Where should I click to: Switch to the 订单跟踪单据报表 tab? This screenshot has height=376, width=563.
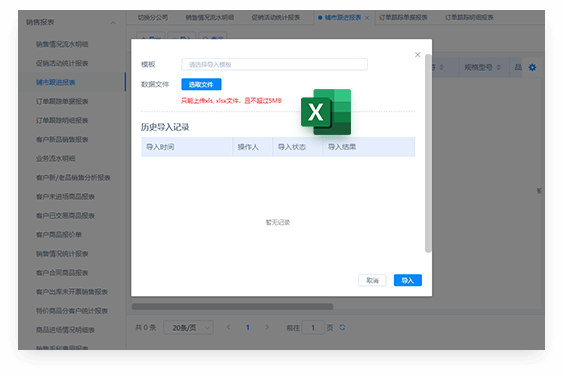tap(403, 17)
